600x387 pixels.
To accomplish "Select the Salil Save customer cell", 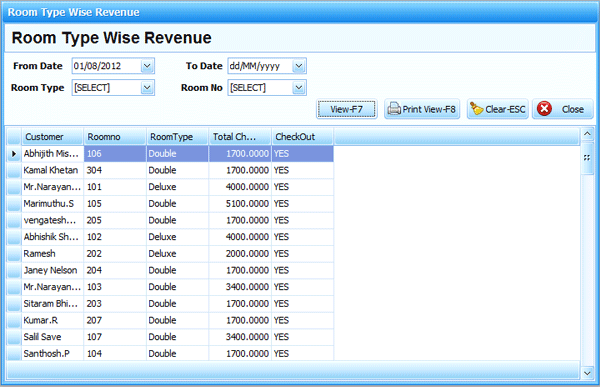I will pyautogui.click(x=52, y=337).
